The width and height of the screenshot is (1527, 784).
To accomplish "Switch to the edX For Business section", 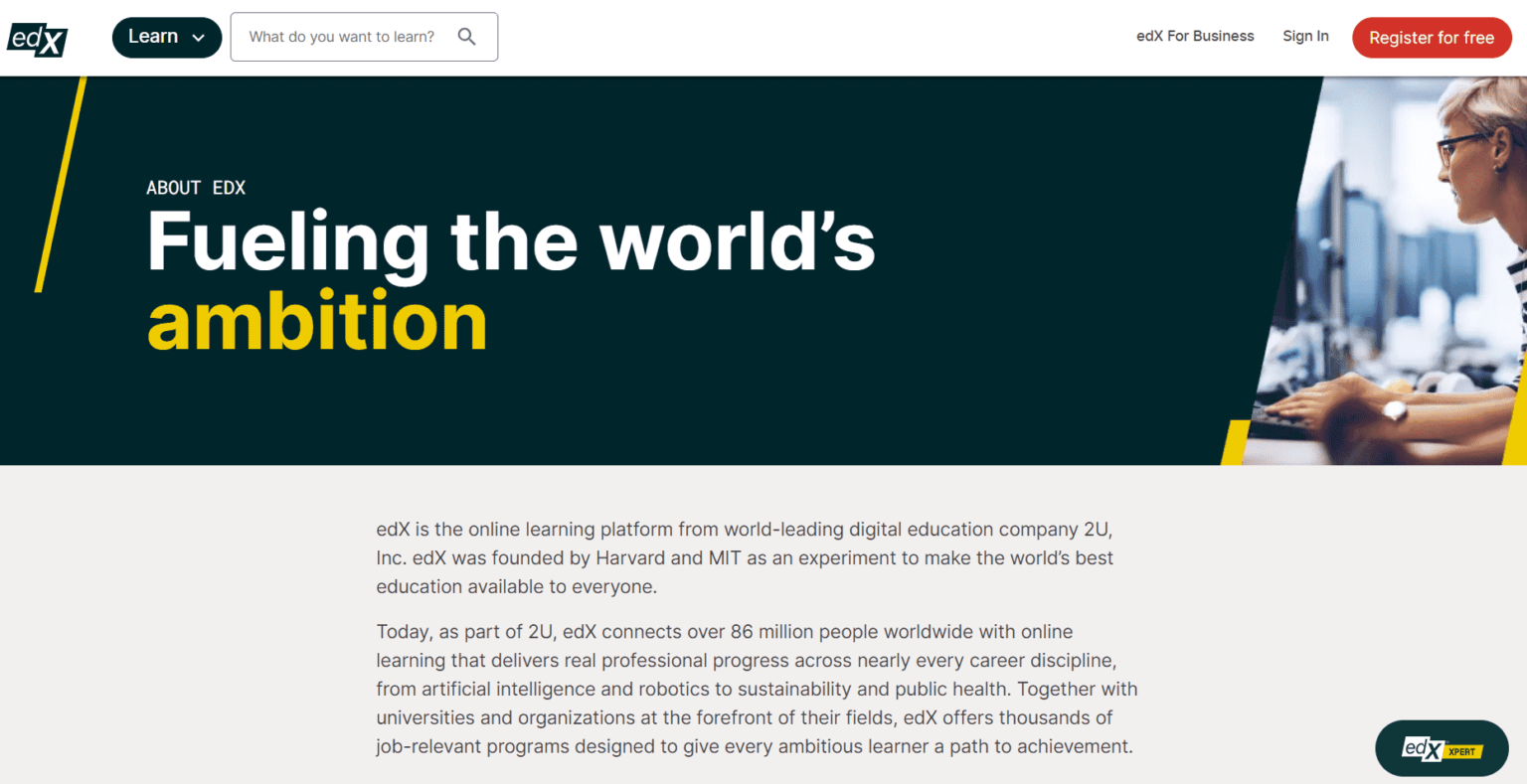I will coord(1194,36).
